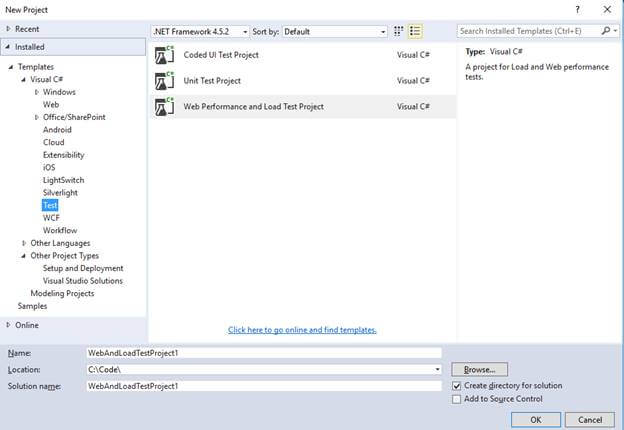
Task: Open the .NET Framework 4.5.2 dropdown
Action: 201,31
